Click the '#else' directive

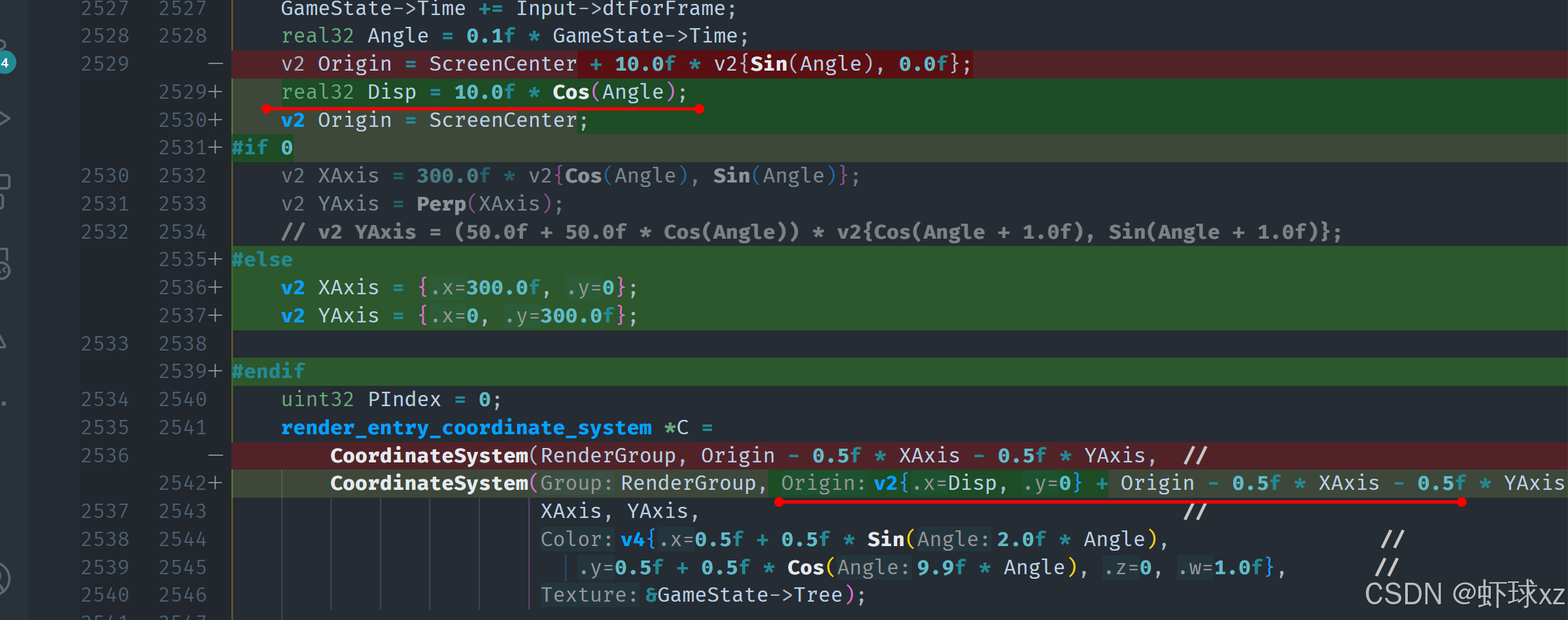click(262, 260)
